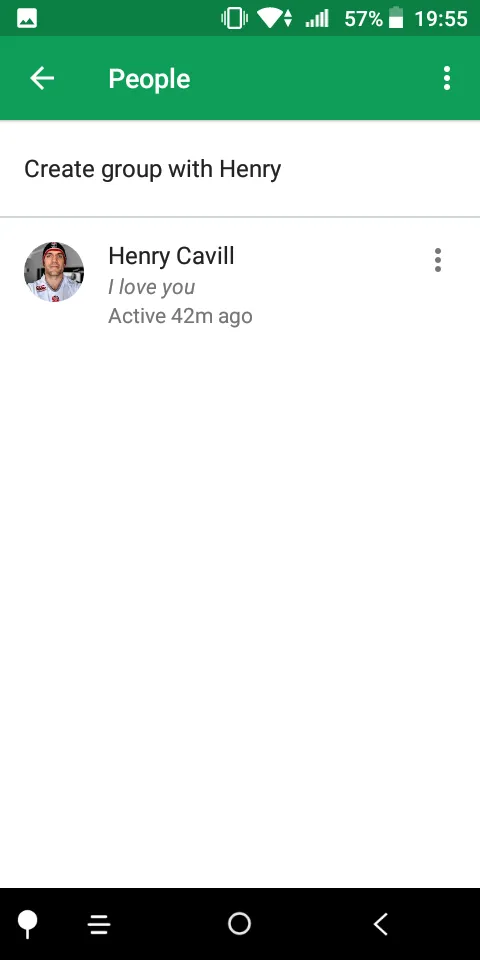
Task: Tap the battery indicator icon
Action: pyautogui.click(x=397, y=18)
